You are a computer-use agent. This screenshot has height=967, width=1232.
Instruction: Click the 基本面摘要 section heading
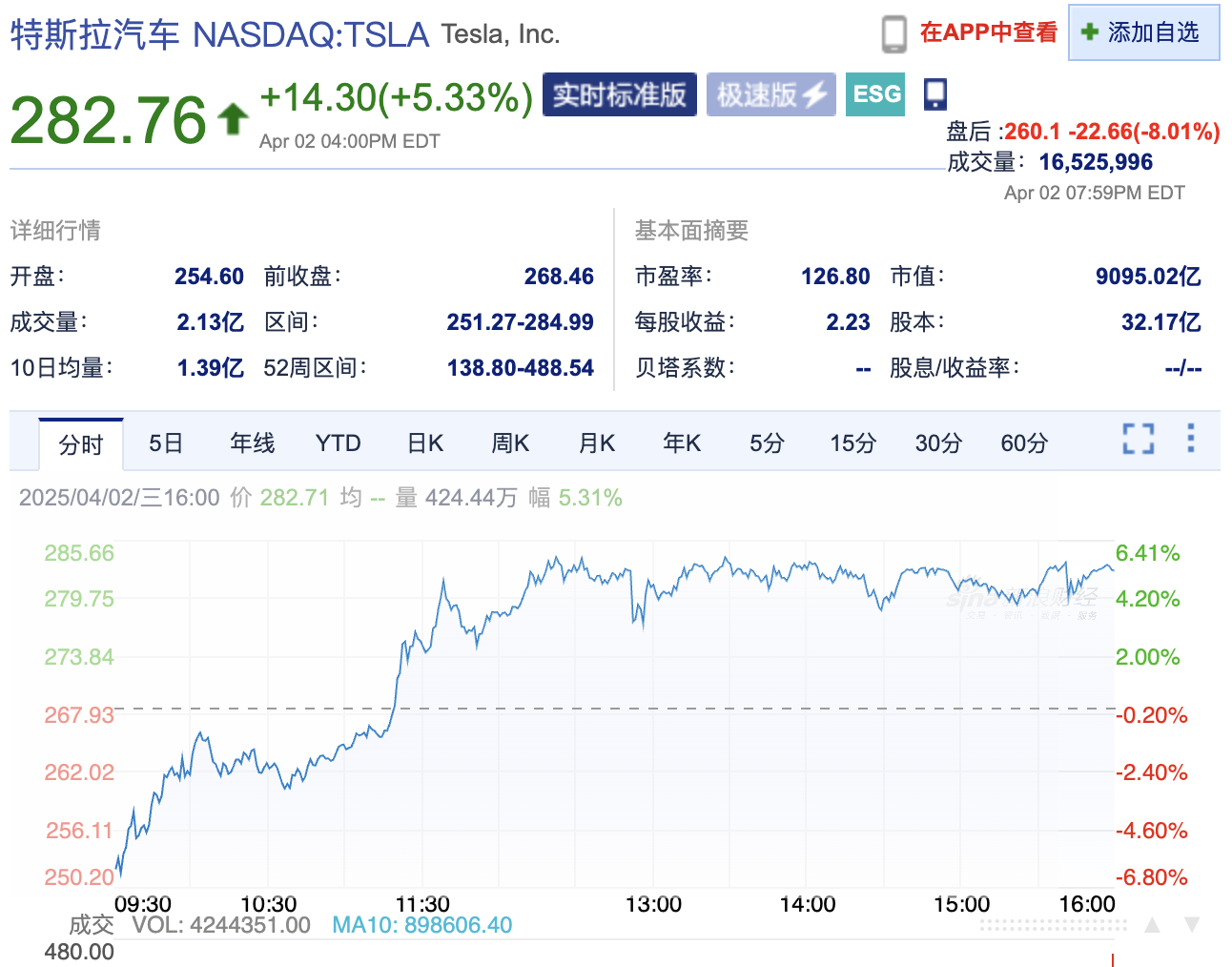tap(691, 231)
